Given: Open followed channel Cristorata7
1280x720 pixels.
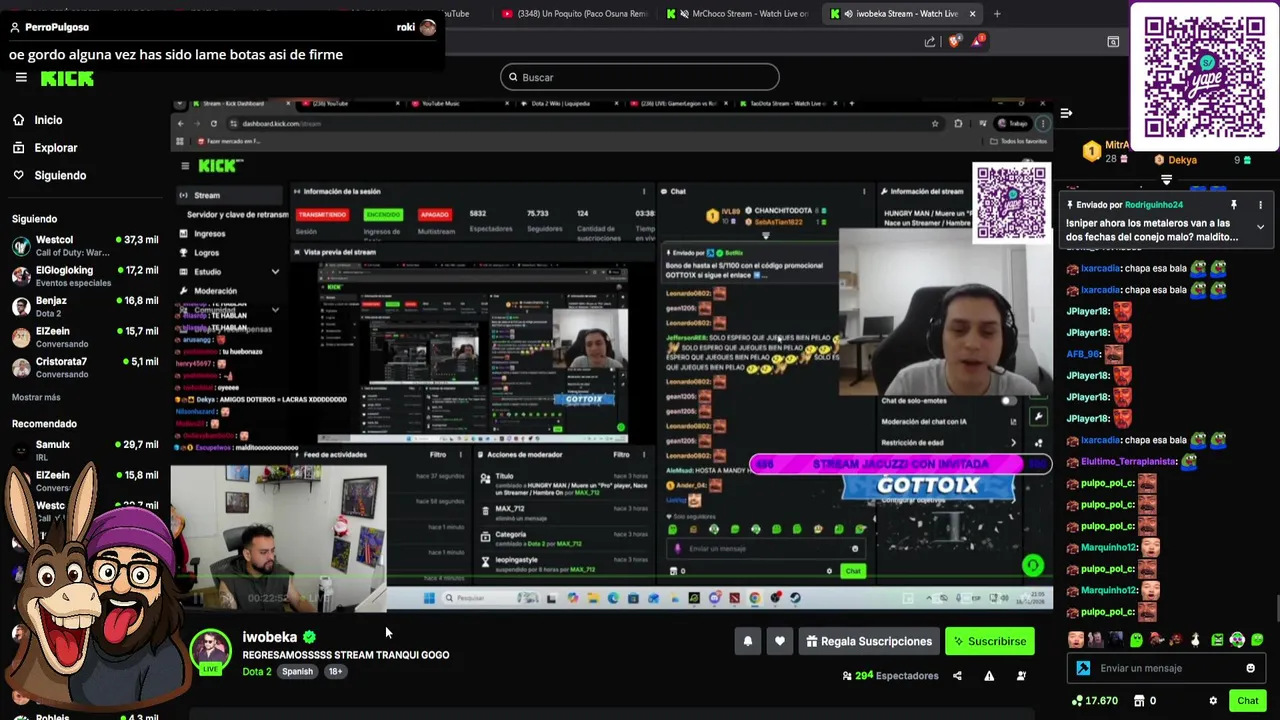Looking at the screenshot, I should pos(85,367).
